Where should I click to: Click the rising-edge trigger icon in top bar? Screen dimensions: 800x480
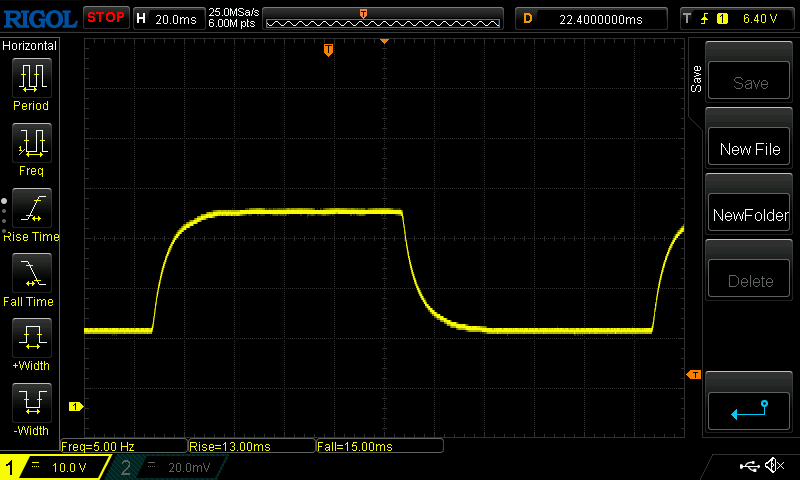click(x=704, y=19)
